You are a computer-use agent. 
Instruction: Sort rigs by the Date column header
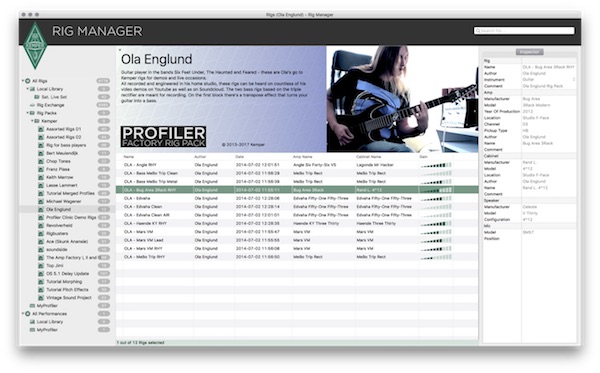coord(240,157)
